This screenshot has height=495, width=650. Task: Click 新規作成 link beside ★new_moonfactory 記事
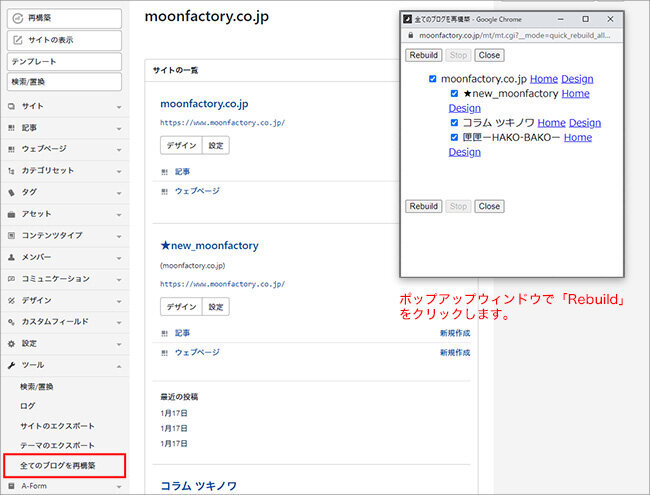455,333
